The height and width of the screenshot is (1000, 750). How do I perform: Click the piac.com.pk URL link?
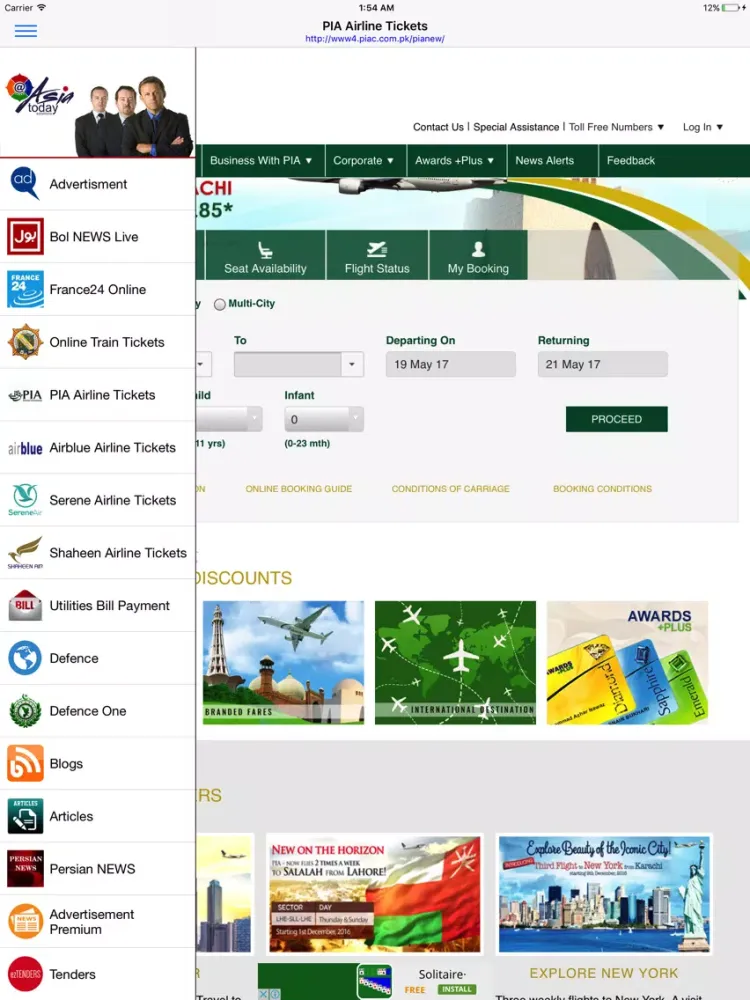coord(375,39)
